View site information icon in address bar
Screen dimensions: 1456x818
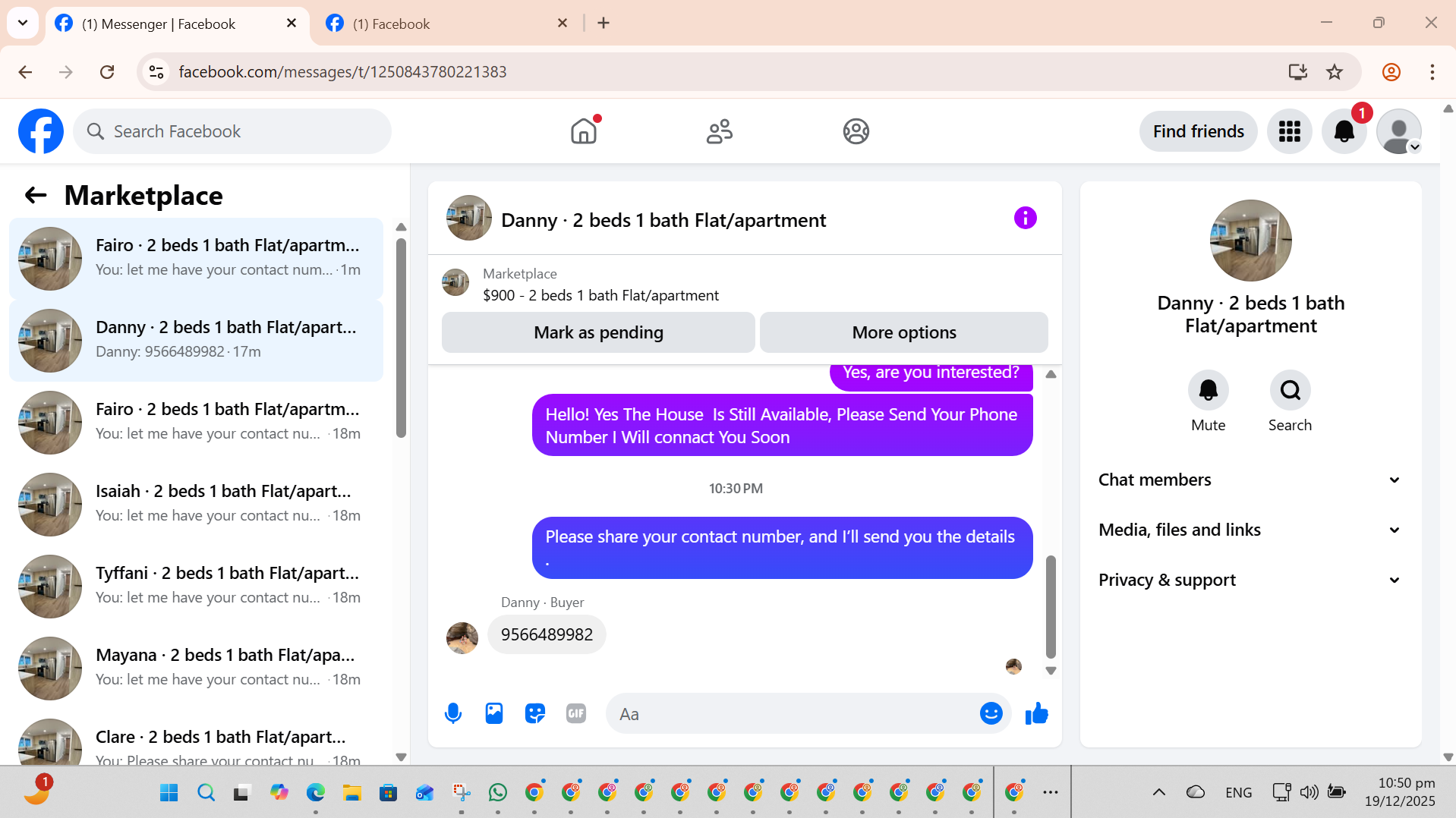pyautogui.click(x=156, y=72)
